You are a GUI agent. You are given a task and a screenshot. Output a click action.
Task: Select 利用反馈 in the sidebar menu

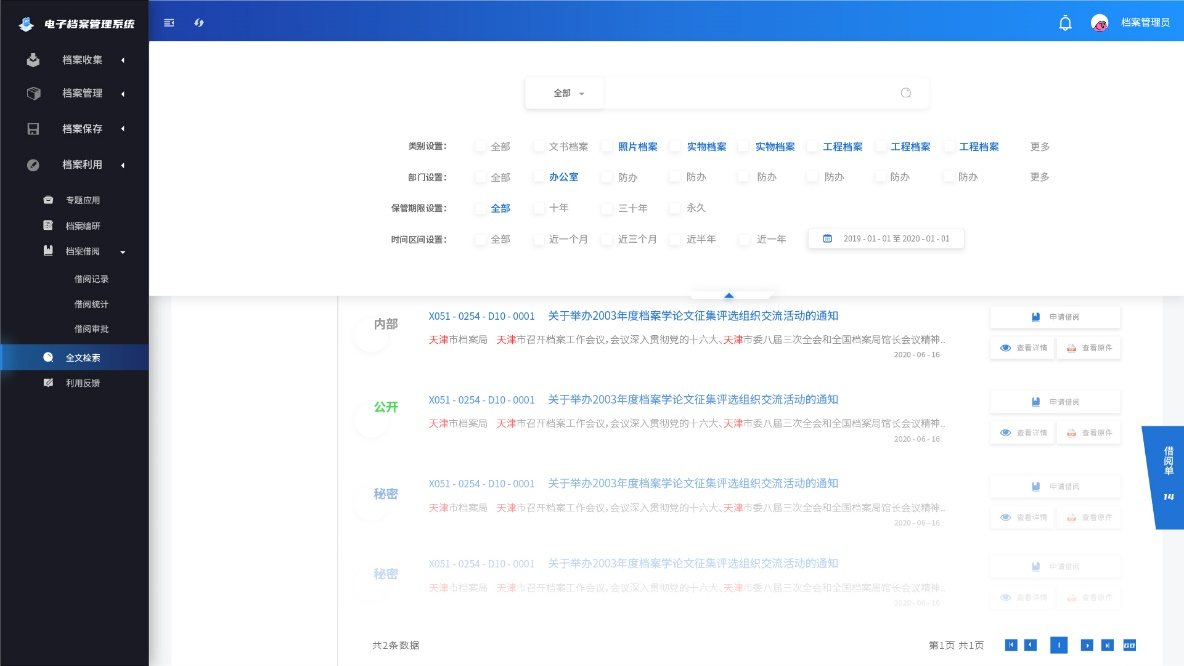82,383
